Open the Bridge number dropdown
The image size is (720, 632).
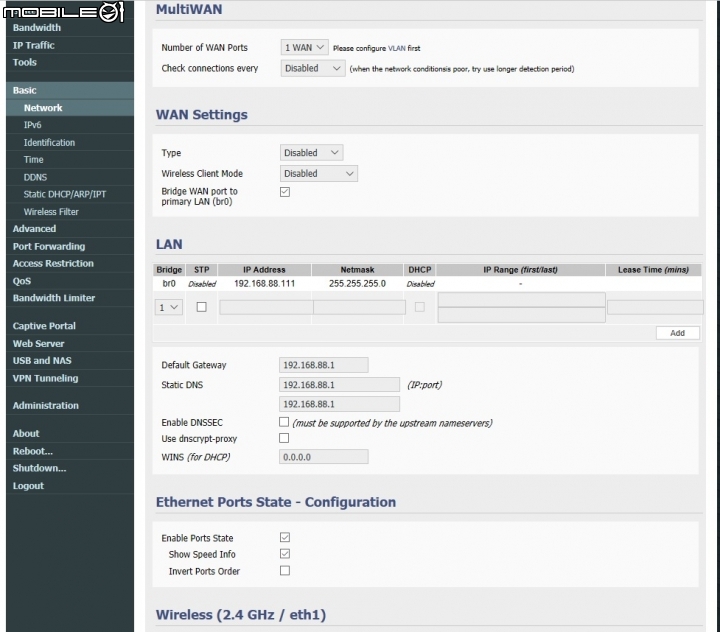(169, 307)
